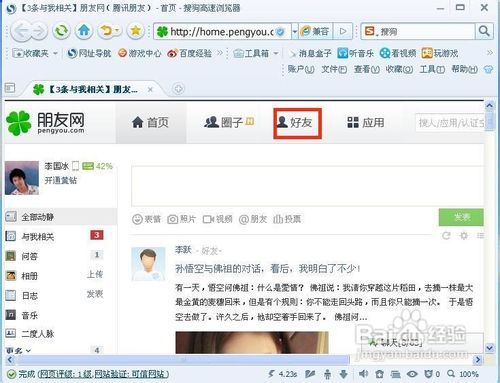Click the green 发表 publish button

click(461, 217)
